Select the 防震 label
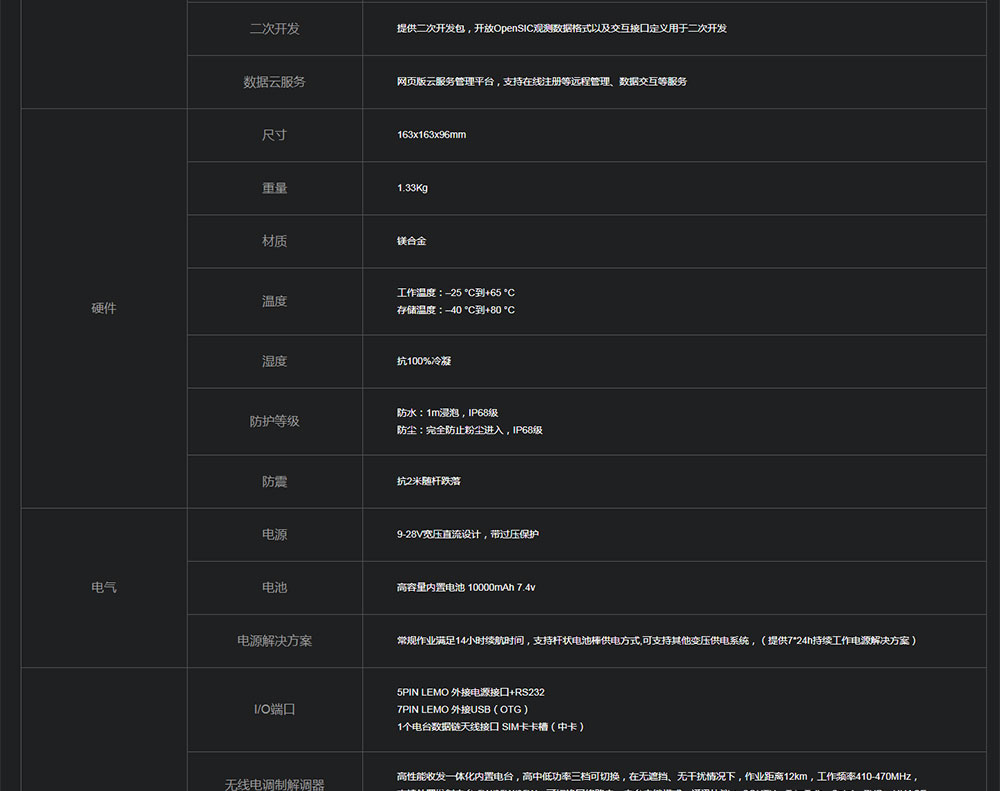Image resolution: width=1000 pixels, height=791 pixels. coord(274,482)
